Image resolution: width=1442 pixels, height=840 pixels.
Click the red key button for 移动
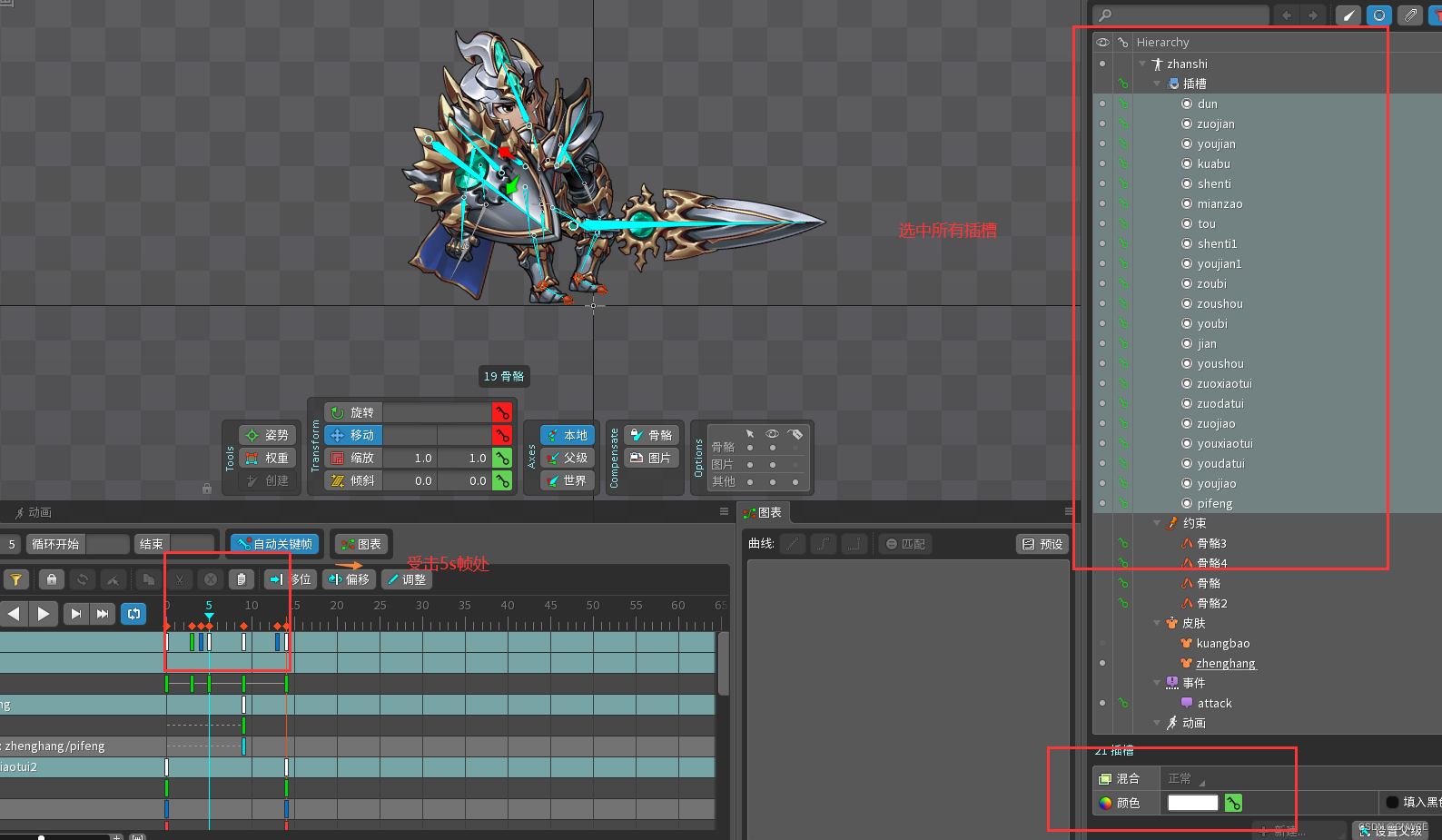502,435
